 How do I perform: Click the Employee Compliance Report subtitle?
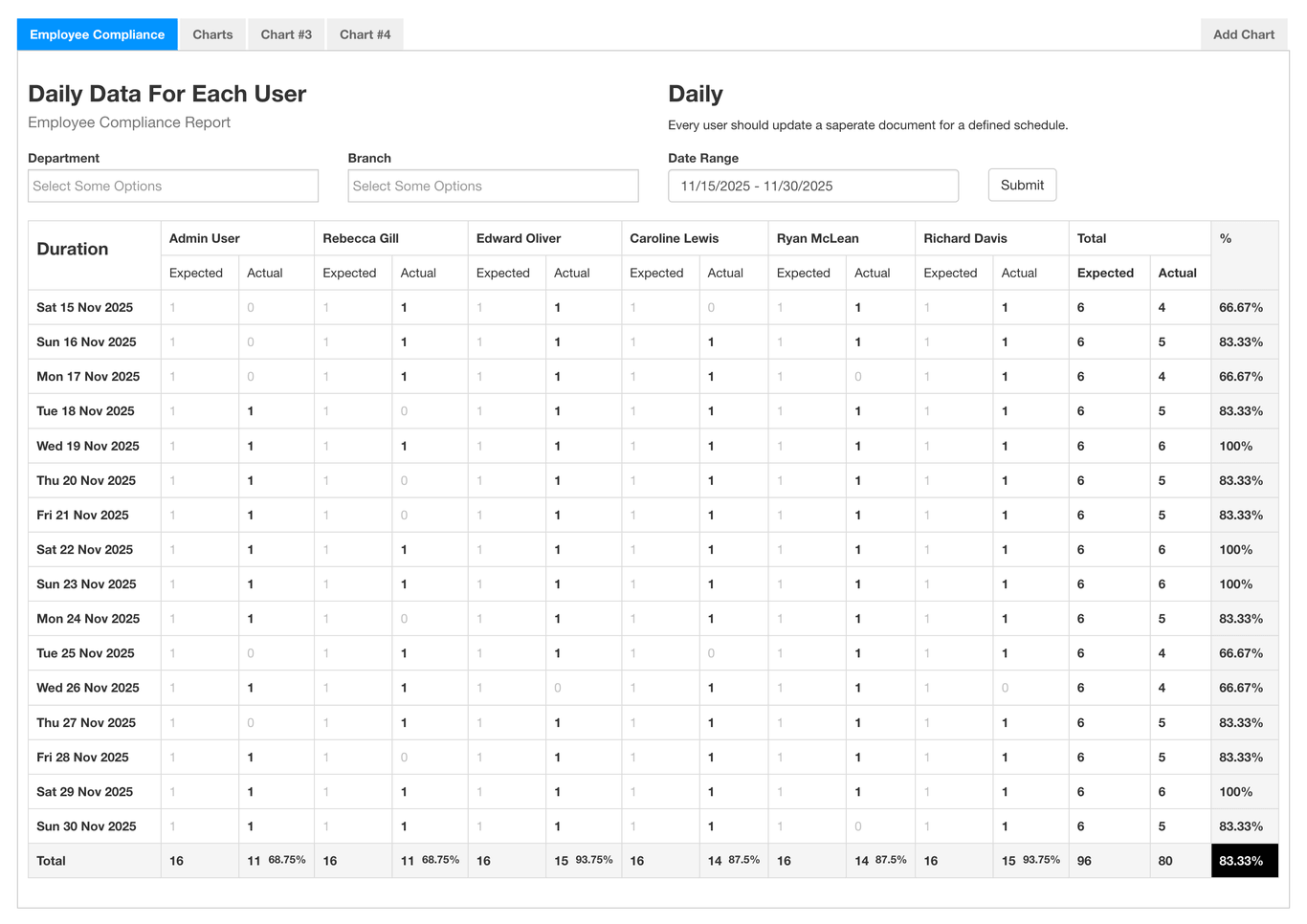[x=129, y=122]
